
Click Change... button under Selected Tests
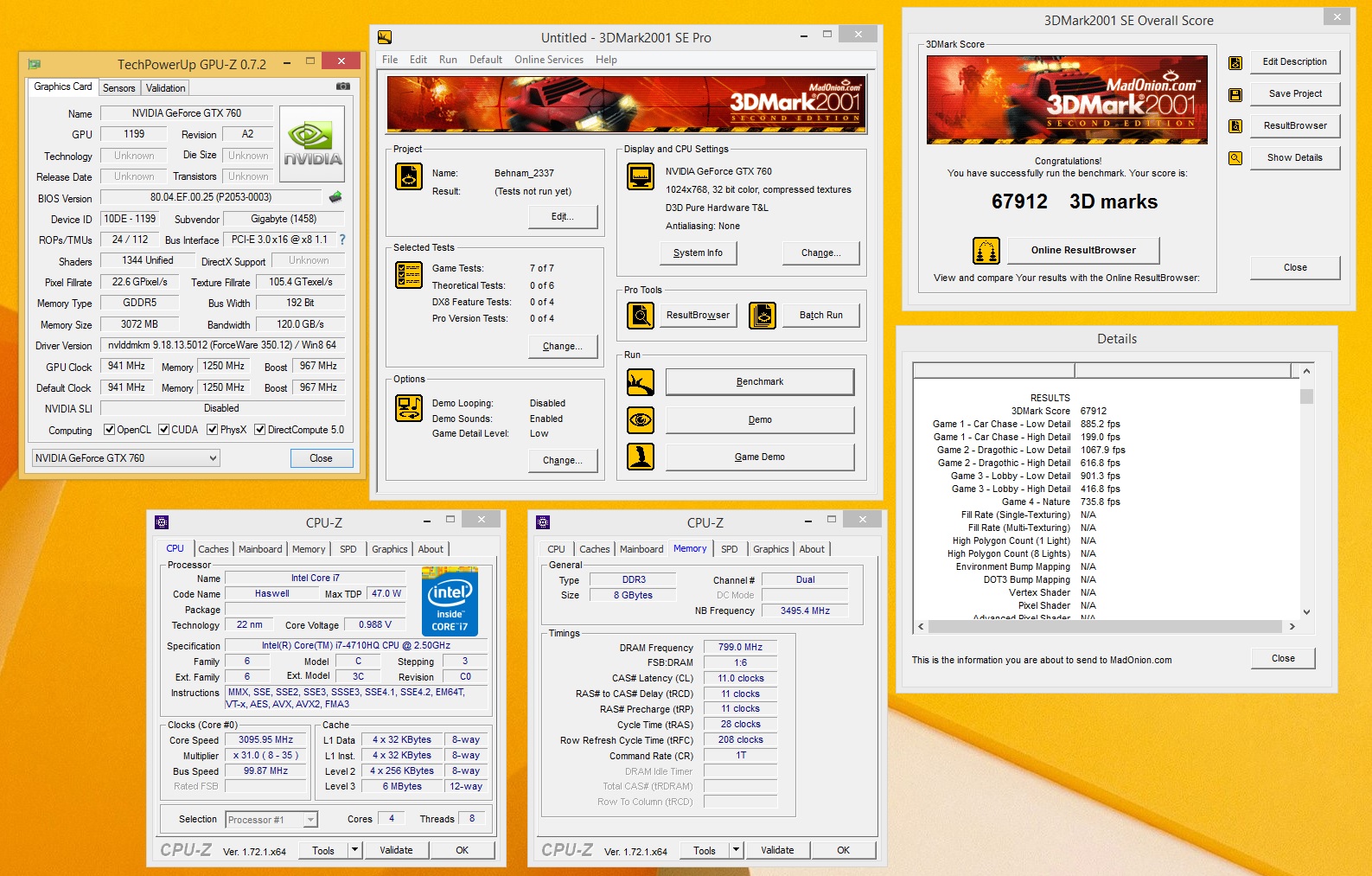point(563,346)
